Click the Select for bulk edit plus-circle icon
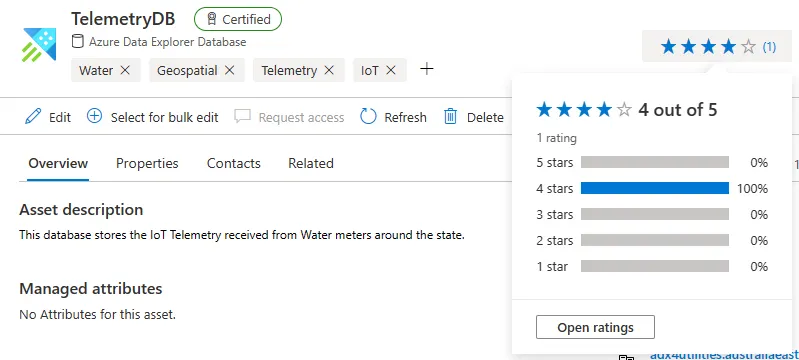799x360 pixels. point(94,117)
